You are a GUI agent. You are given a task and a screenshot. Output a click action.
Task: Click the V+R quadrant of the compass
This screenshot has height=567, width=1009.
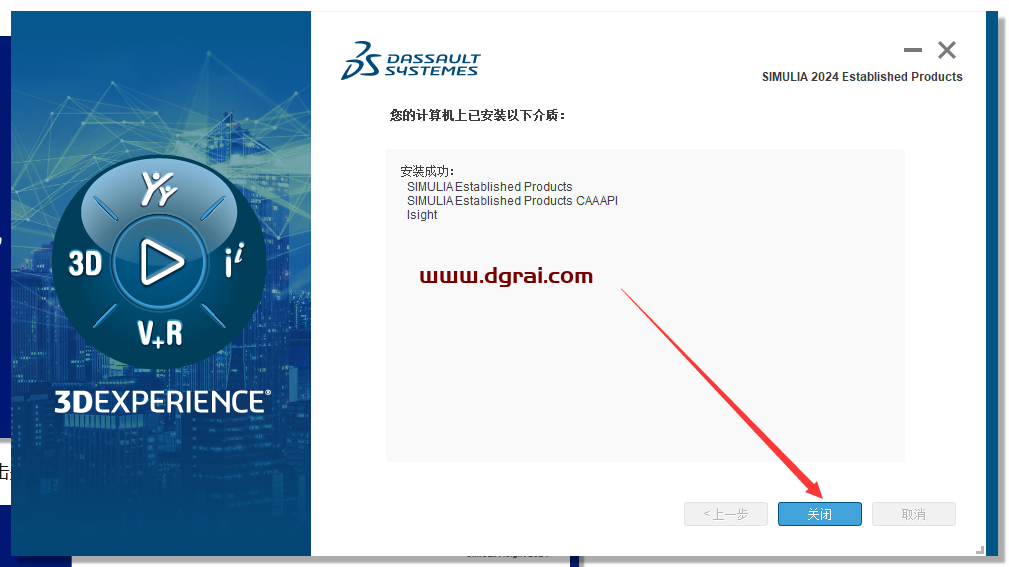(160, 334)
